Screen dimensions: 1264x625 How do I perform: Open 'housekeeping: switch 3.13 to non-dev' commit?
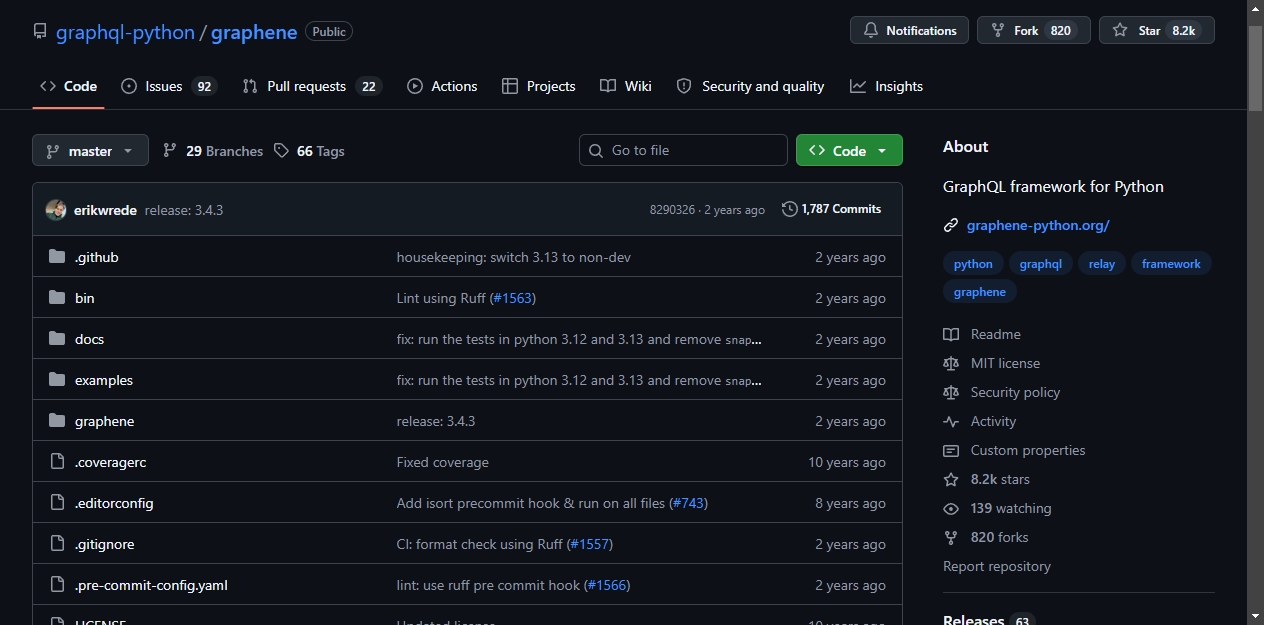[514, 257]
